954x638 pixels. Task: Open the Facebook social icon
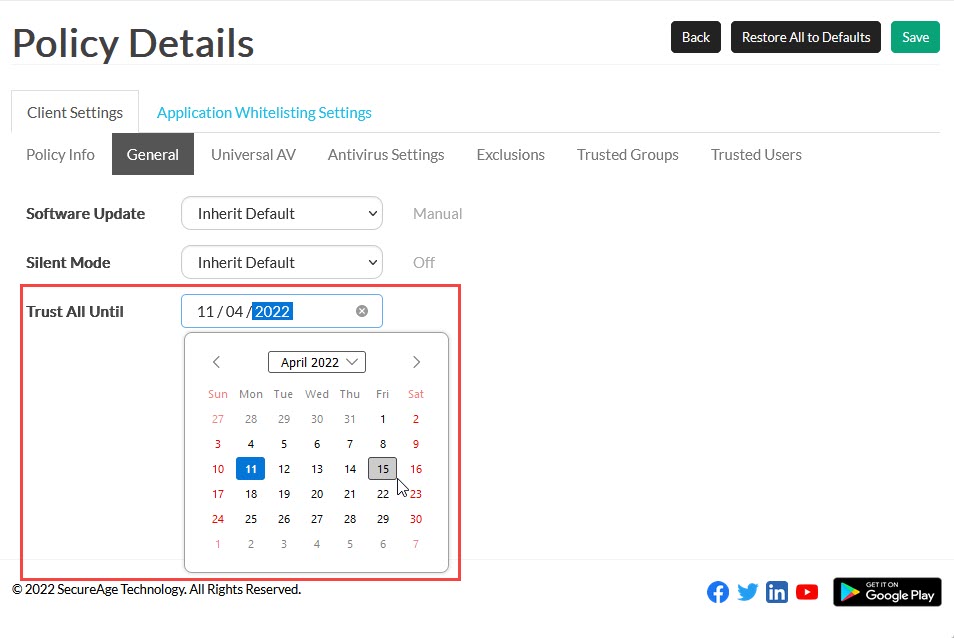(718, 592)
